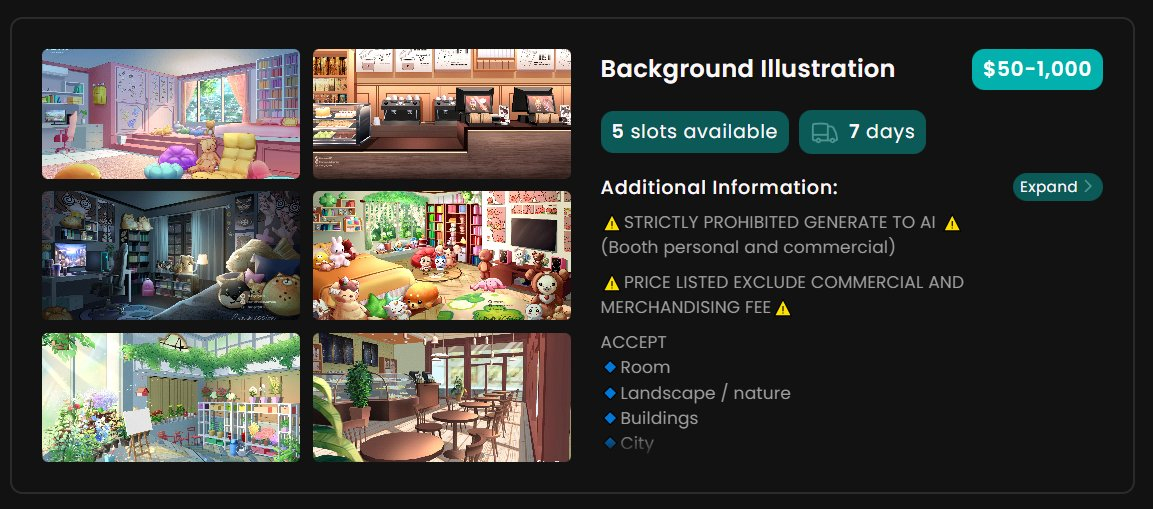1153x509 pixels.
Task: Click the 5 slots available badge
Action: tap(694, 132)
